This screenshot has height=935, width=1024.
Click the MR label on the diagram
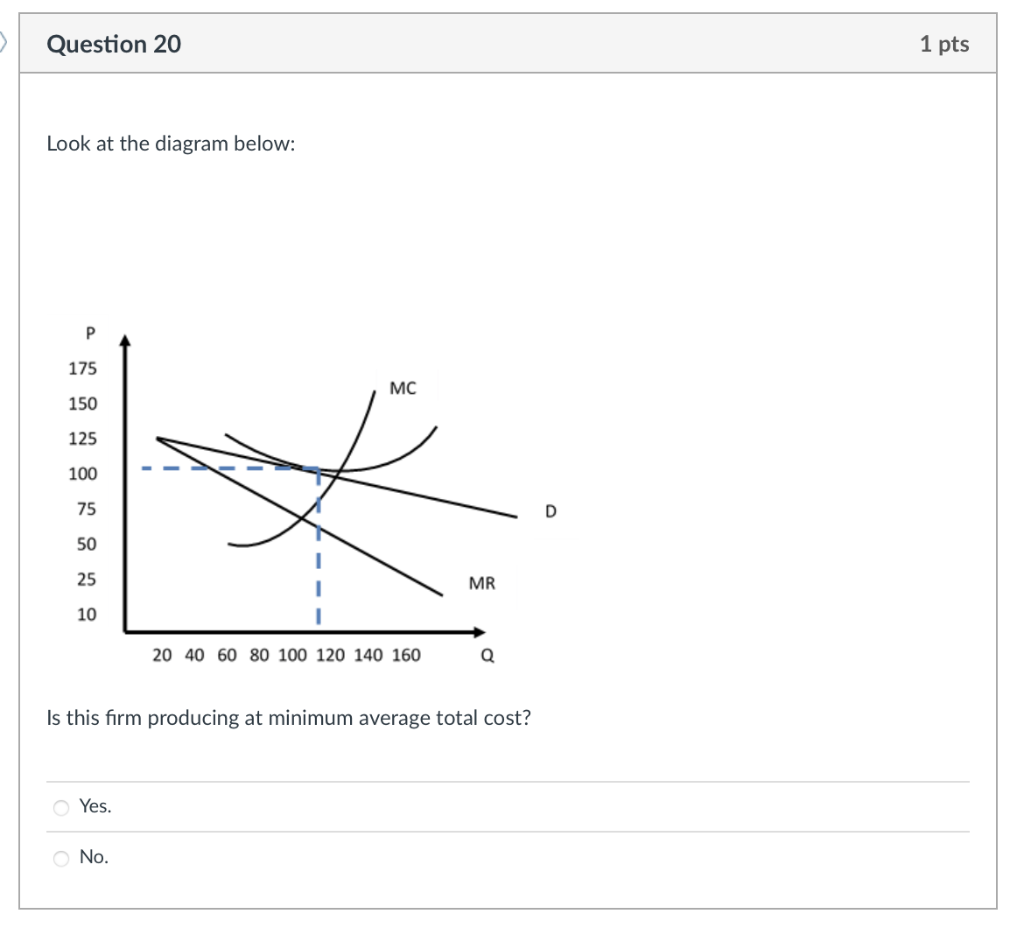tap(482, 583)
